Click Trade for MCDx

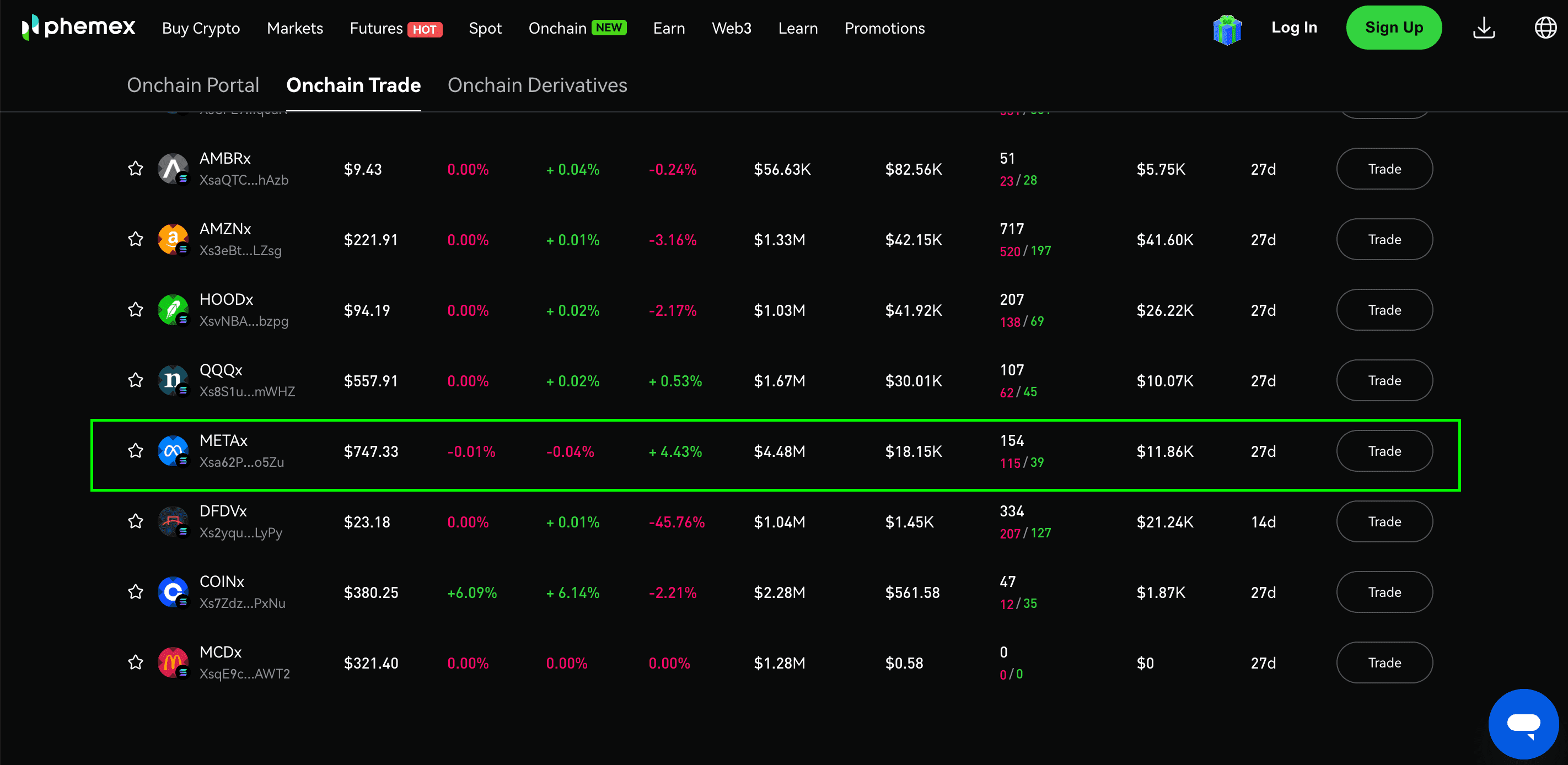pos(1384,664)
